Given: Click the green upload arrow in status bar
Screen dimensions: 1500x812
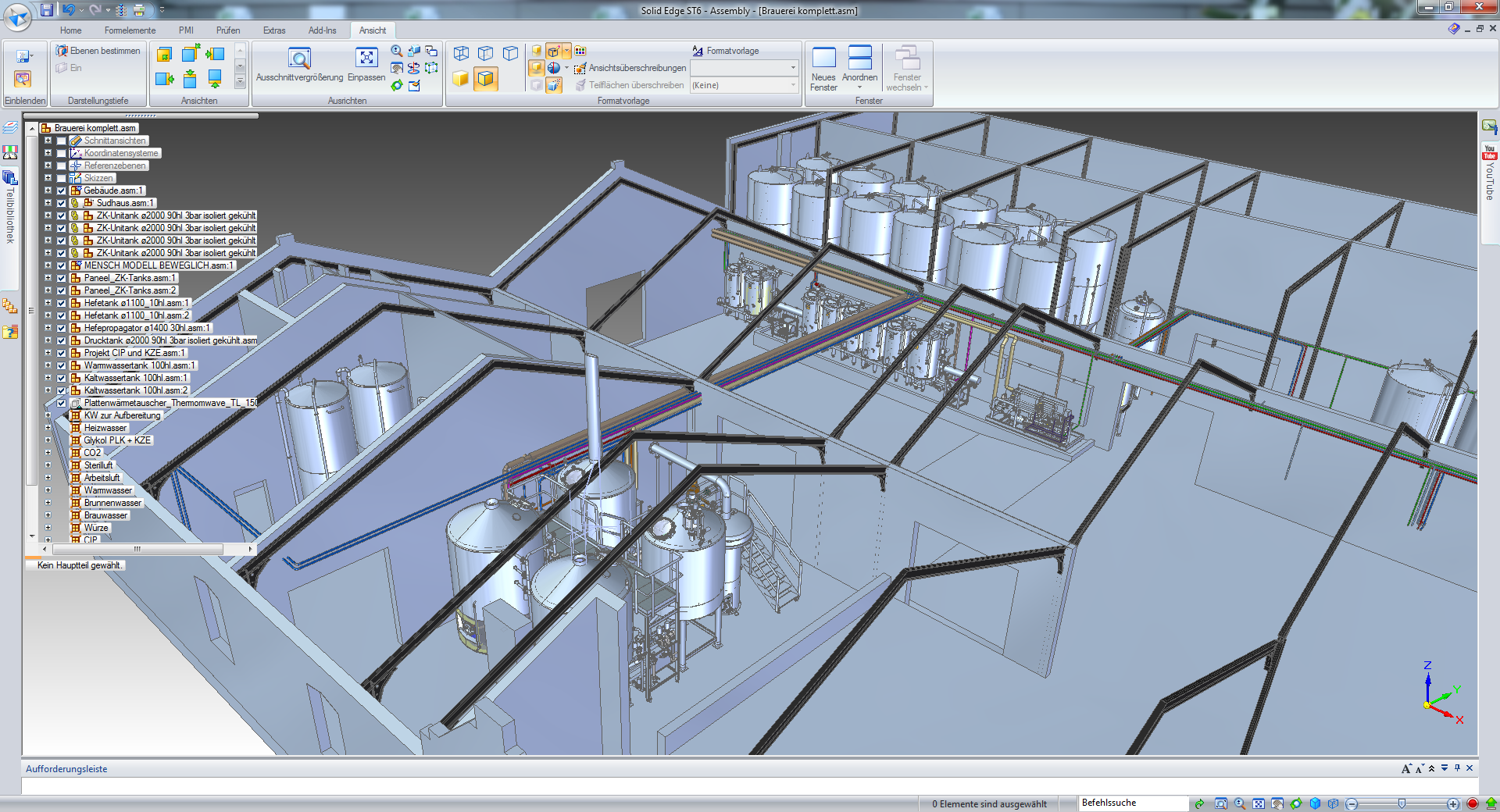Looking at the screenshot, I should [x=1491, y=803].
